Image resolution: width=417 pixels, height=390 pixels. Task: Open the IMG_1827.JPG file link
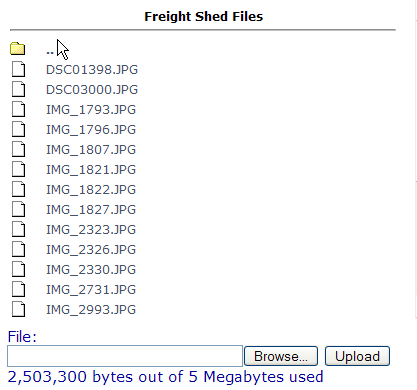pos(91,210)
